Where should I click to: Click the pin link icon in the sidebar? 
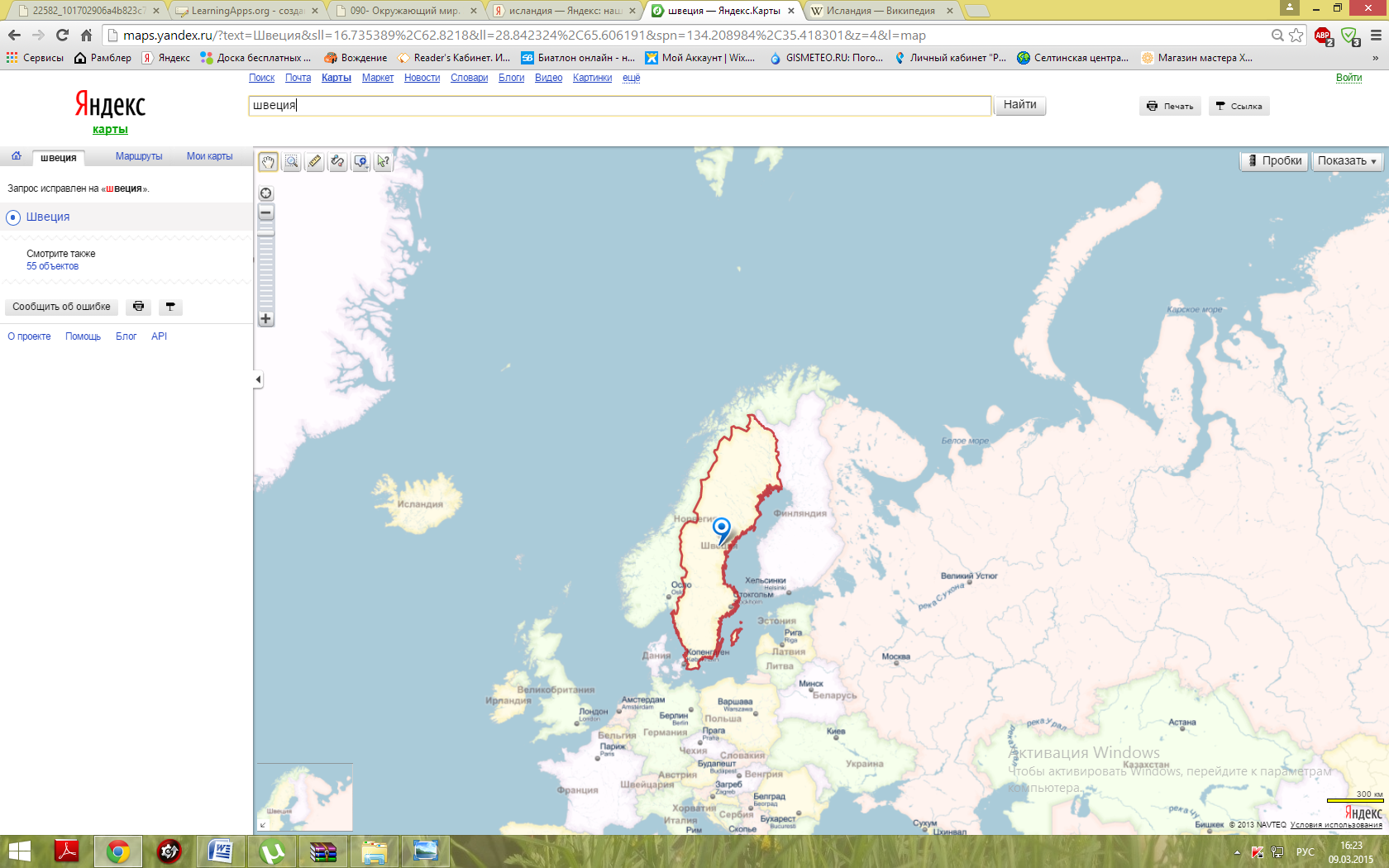(x=170, y=307)
